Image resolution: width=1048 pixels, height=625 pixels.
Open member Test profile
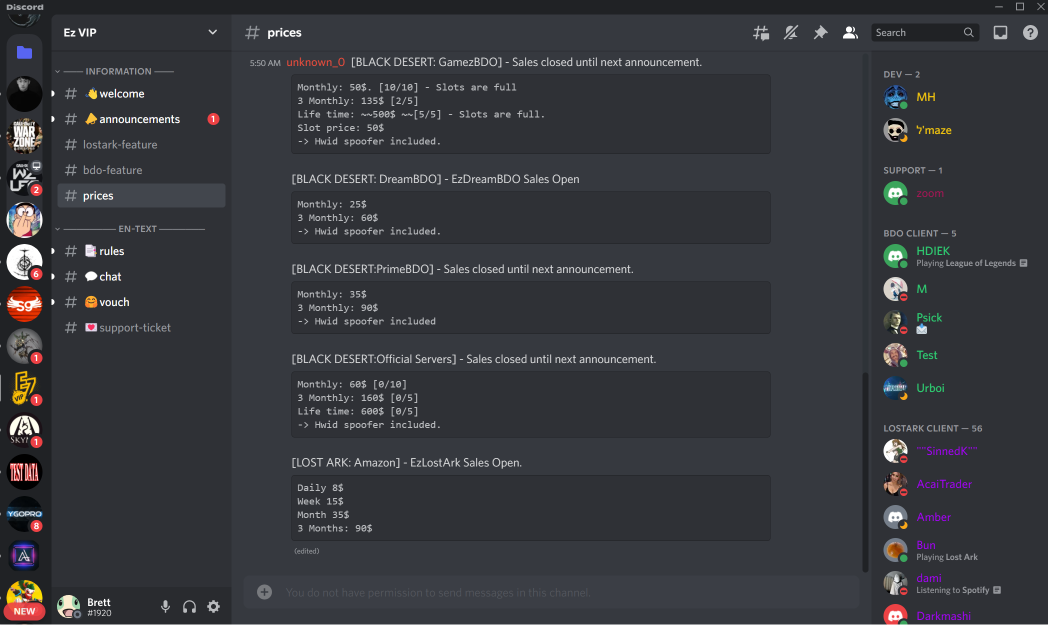[957, 355]
